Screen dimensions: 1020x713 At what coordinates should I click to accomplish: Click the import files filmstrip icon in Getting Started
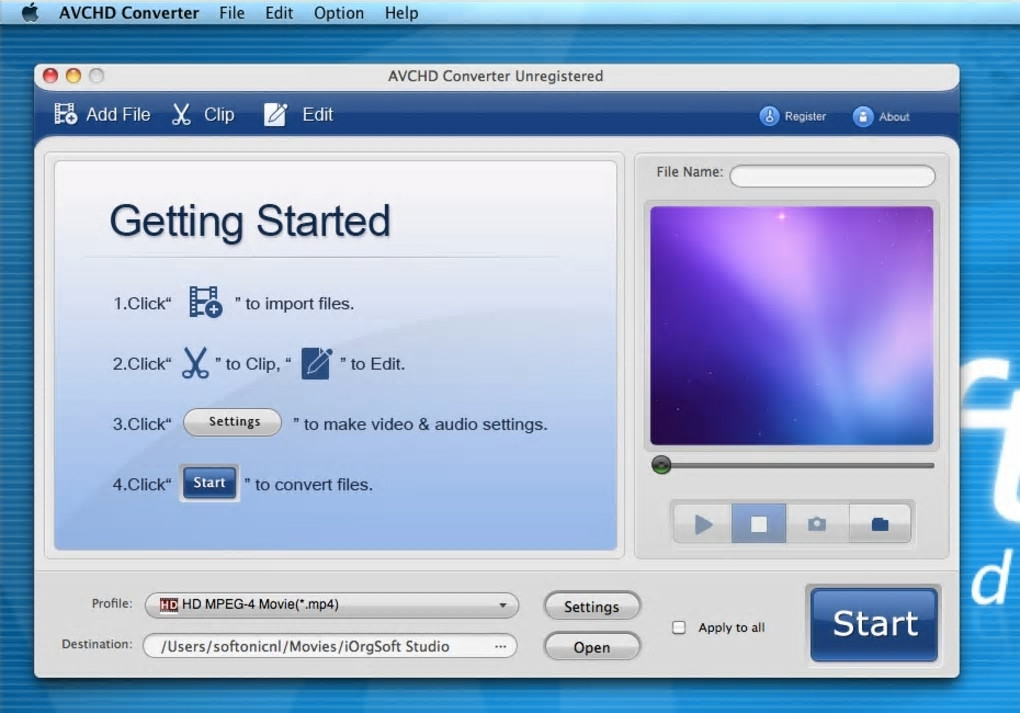tap(206, 302)
